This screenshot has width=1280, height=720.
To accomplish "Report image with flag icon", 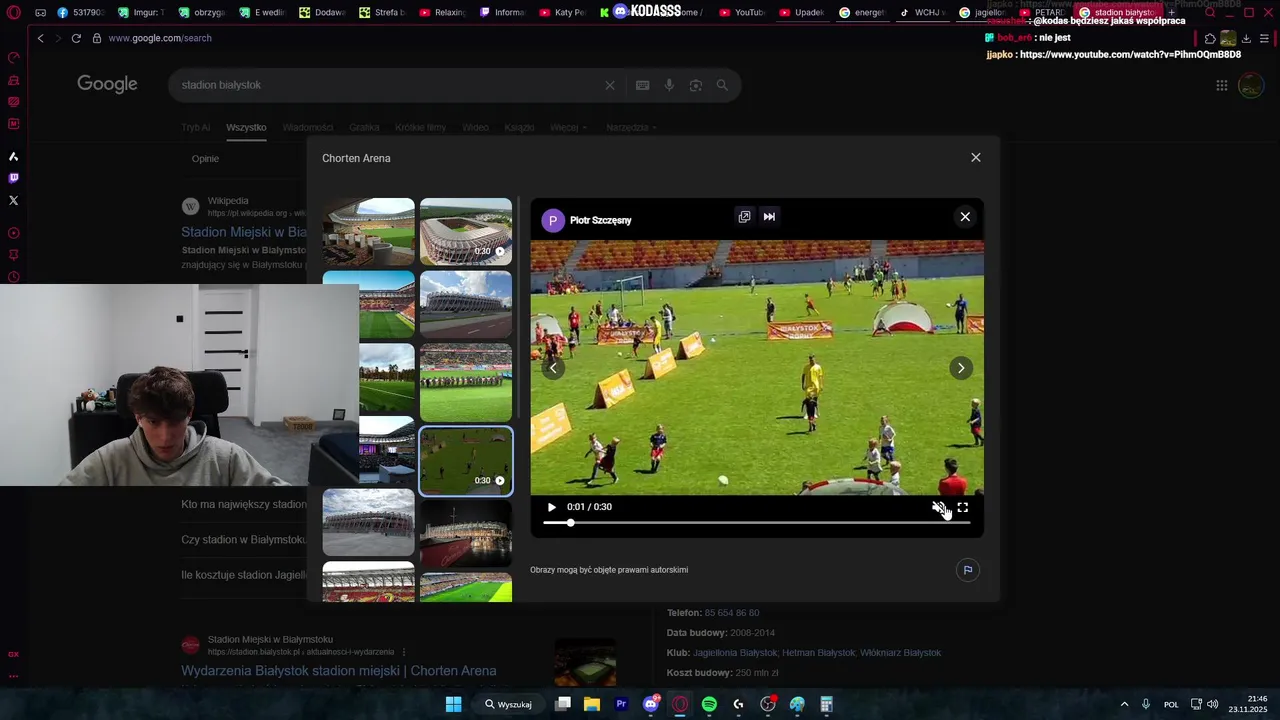I will click(967, 570).
